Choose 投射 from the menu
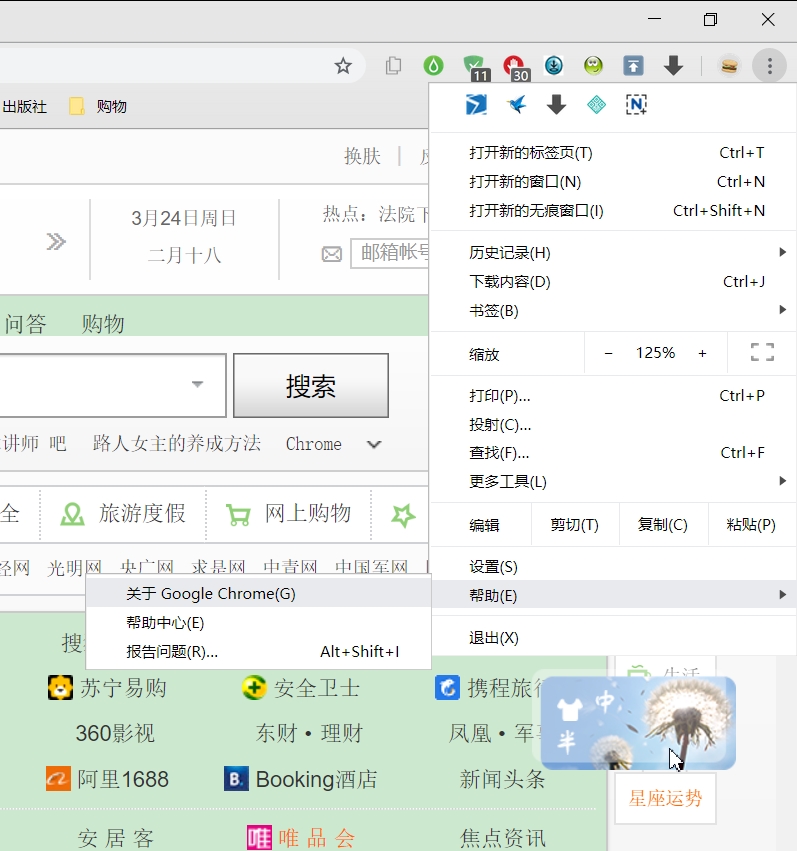The width and height of the screenshot is (797, 851). coord(613,424)
